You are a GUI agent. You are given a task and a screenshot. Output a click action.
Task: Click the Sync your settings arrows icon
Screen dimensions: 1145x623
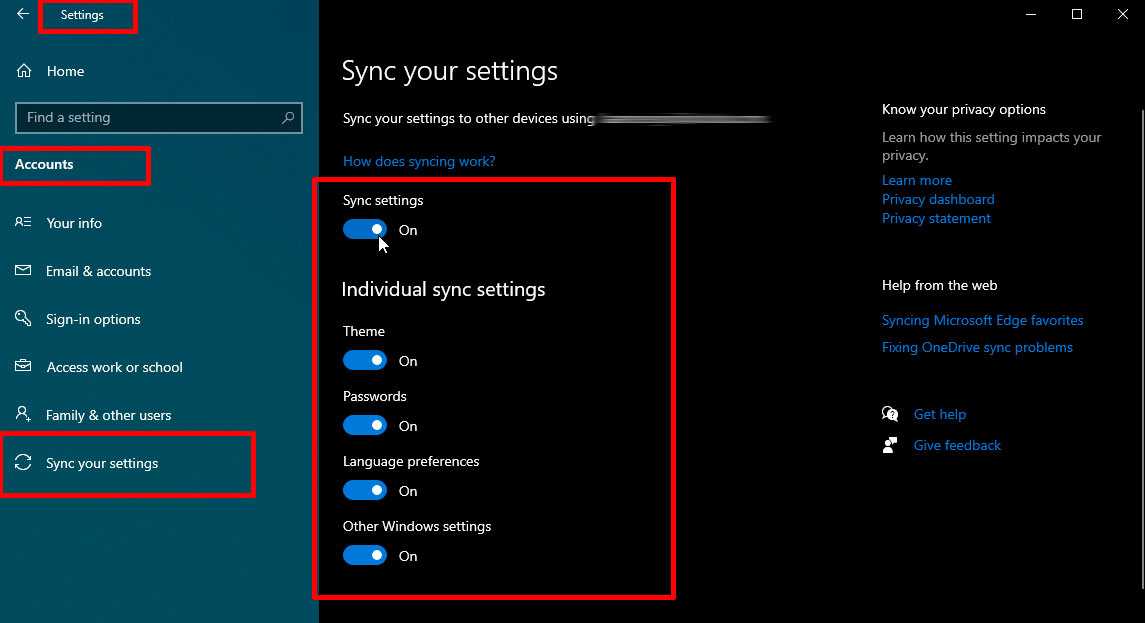pyautogui.click(x=24, y=463)
